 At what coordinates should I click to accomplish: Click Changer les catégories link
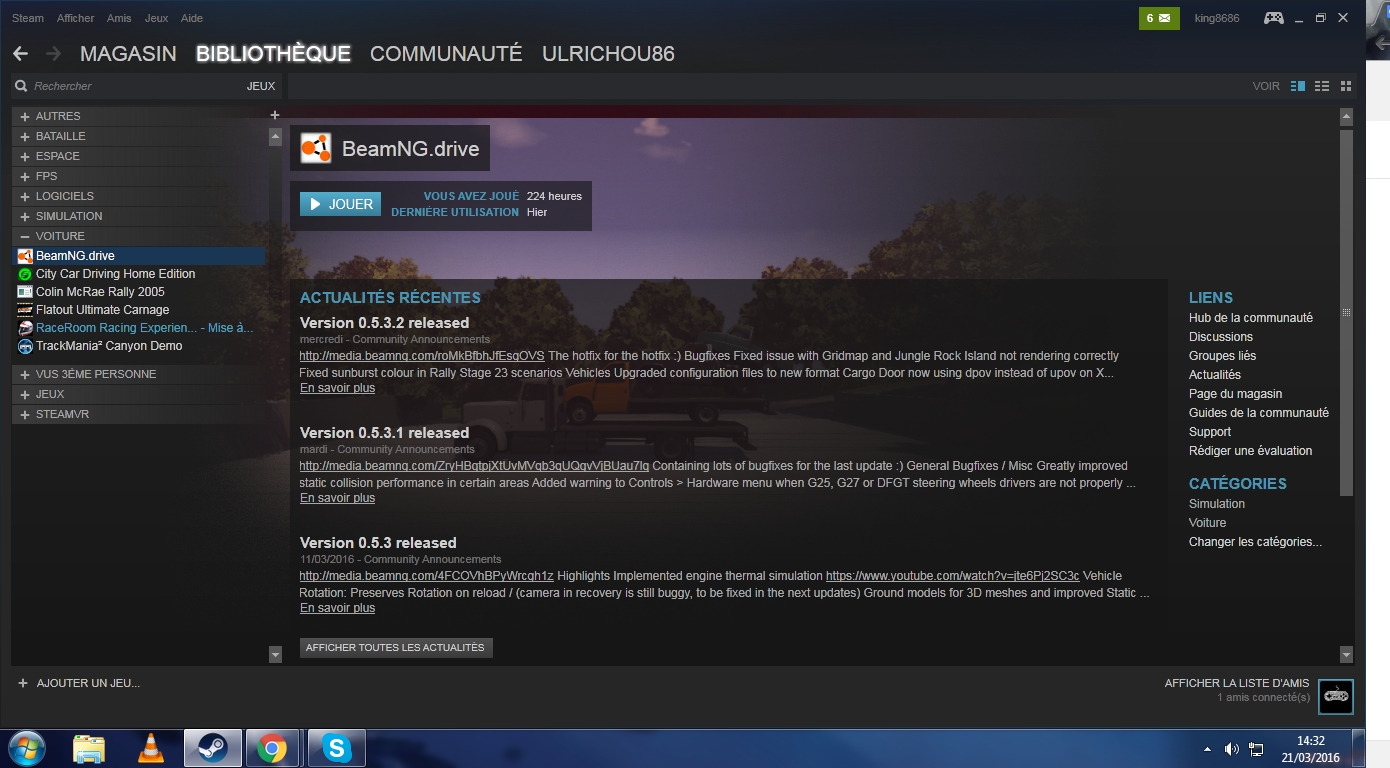(x=1255, y=542)
